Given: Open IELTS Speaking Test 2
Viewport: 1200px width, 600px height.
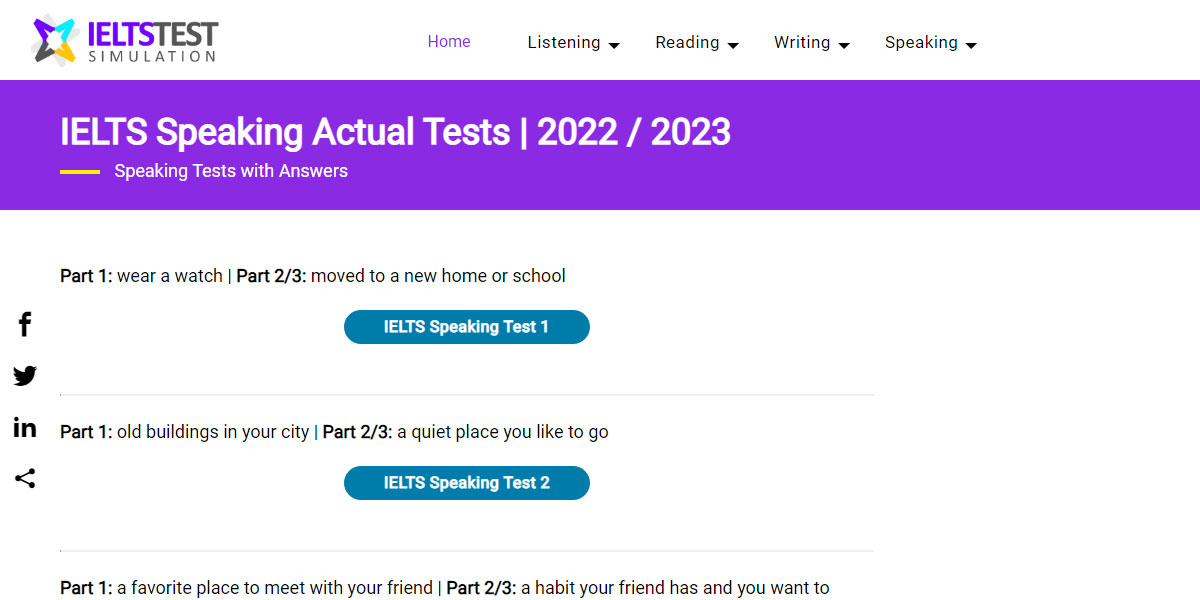Looking at the screenshot, I should (466, 482).
